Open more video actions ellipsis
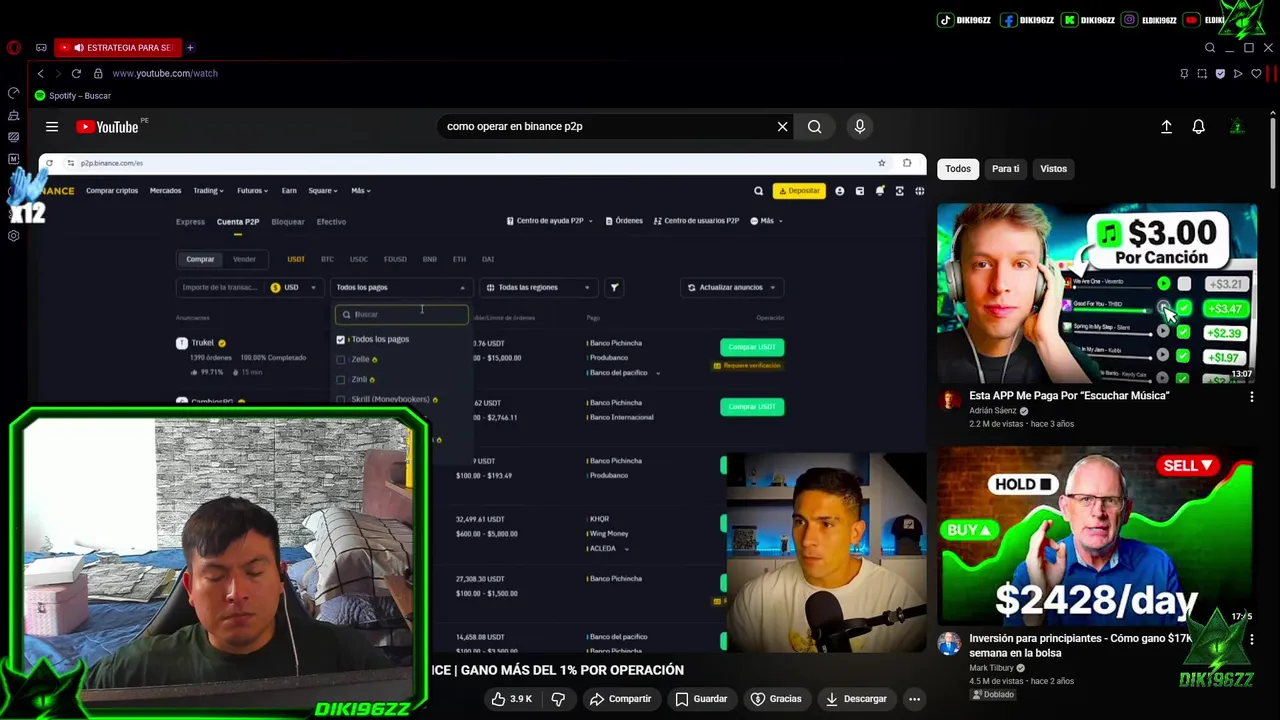 [914, 699]
